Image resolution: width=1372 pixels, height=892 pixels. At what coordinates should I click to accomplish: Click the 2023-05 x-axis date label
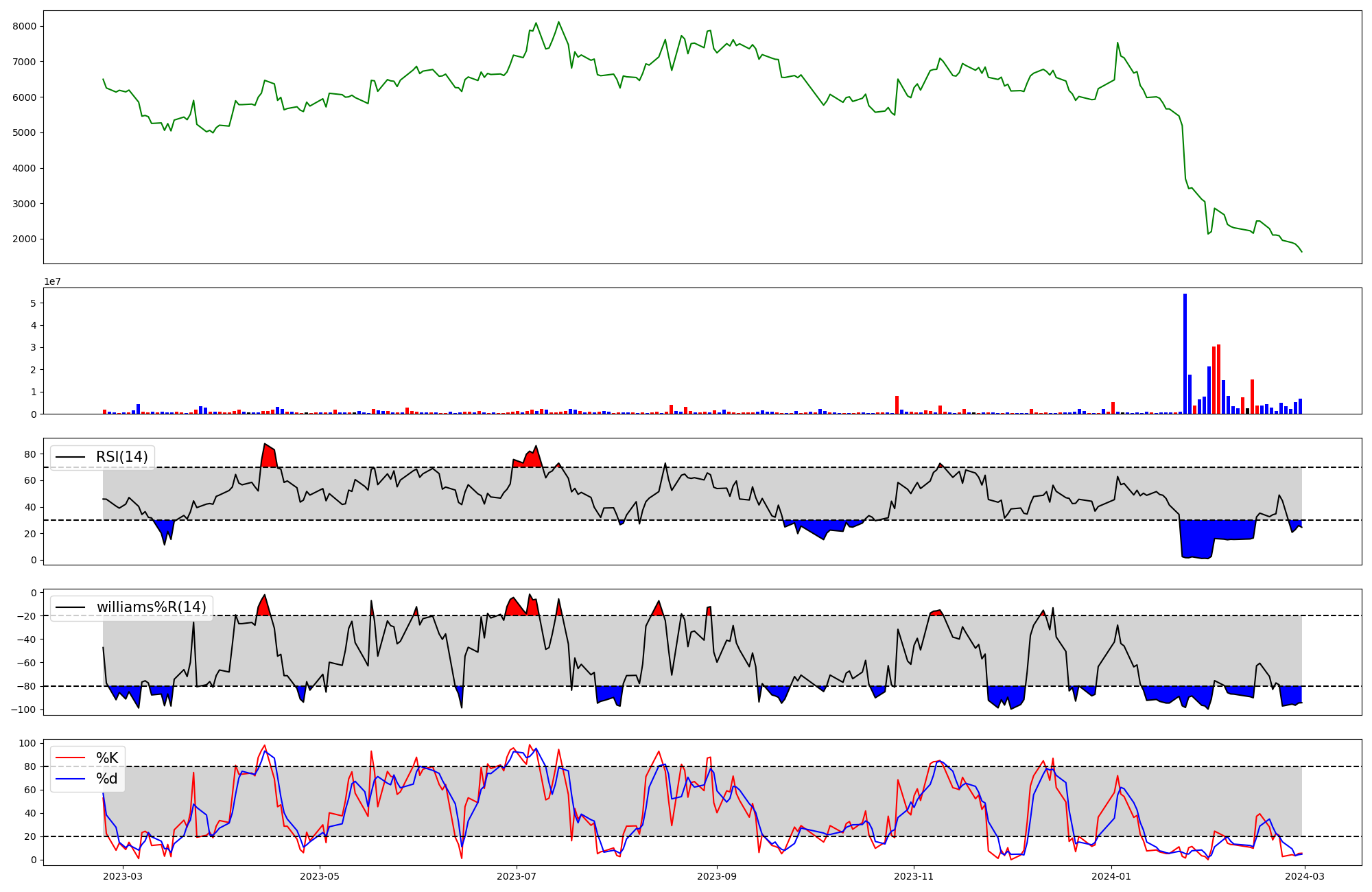point(320,876)
